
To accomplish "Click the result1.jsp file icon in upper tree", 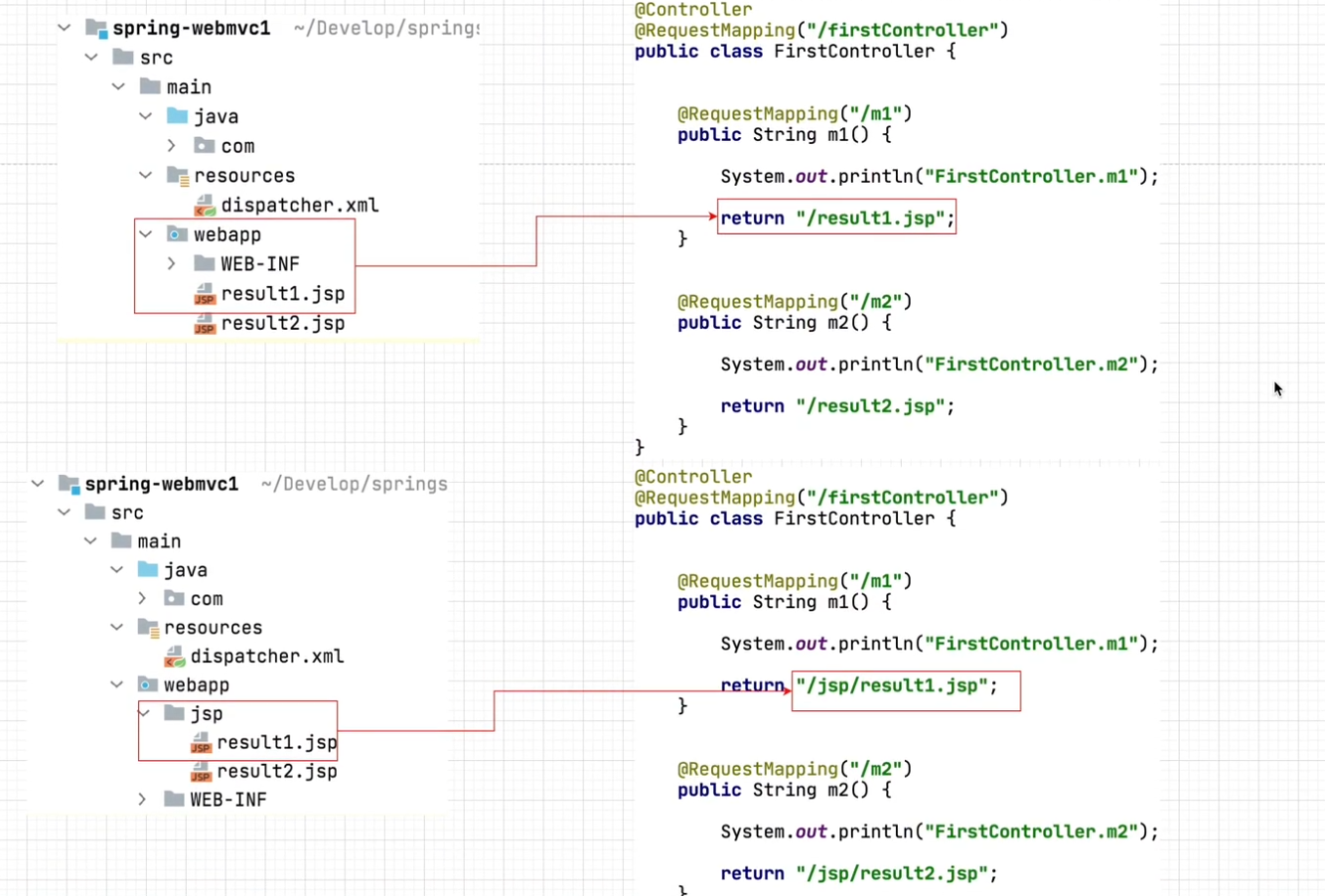I will pyautogui.click(x=205, y=294).
